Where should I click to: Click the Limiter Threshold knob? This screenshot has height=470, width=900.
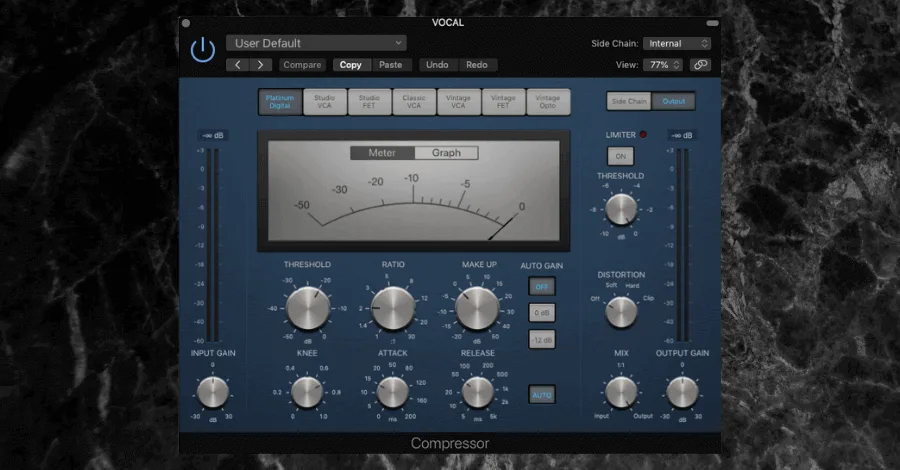622,209
